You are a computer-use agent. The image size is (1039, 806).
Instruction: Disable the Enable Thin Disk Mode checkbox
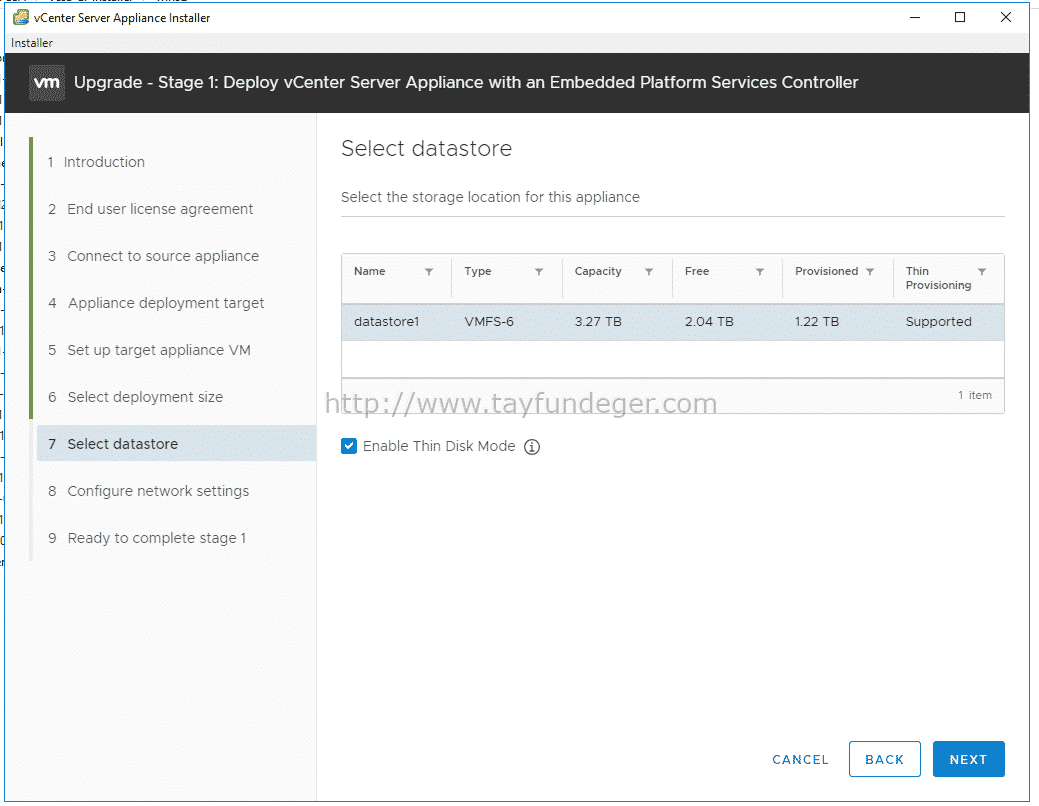click(x=349, y=446)
